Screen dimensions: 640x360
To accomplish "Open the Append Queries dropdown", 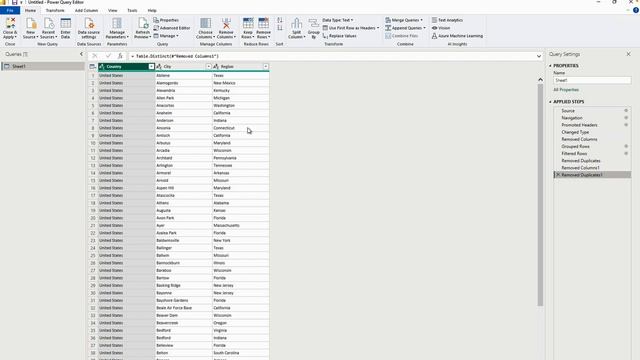I will pyautogui.click(x=405, y=28).
